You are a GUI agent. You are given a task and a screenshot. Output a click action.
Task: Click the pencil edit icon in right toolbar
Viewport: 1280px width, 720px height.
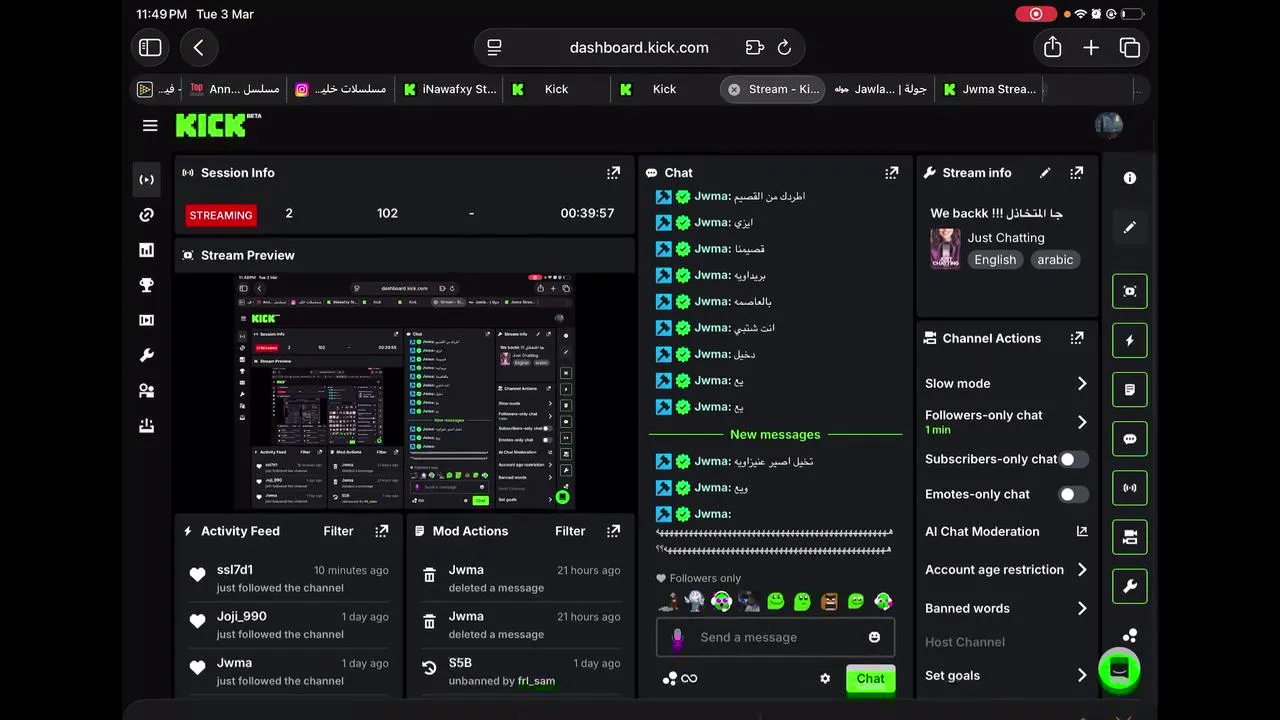click(x=1130, y=228)
